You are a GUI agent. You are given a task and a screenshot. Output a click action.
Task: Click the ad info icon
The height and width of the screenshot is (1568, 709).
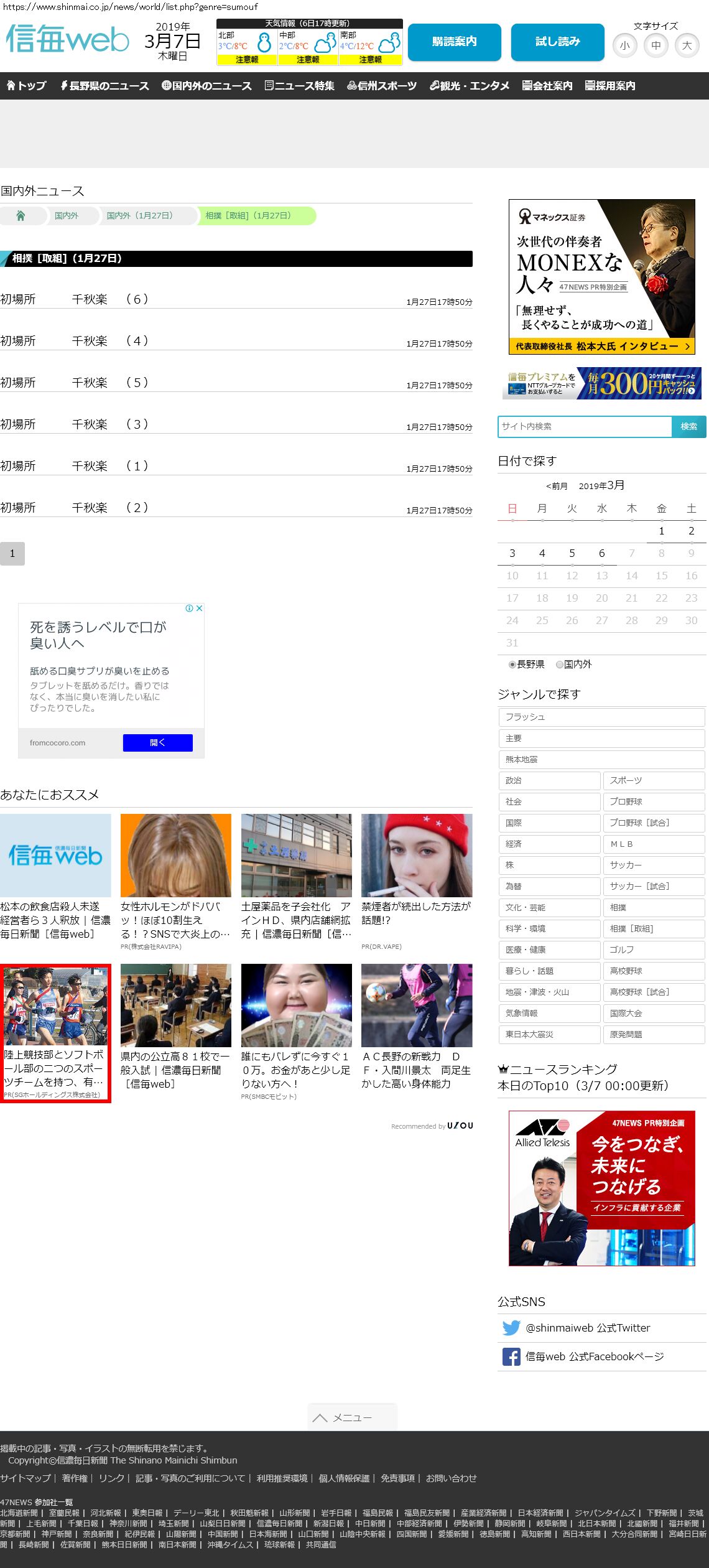pyautogui.click(x=190, y=609)
